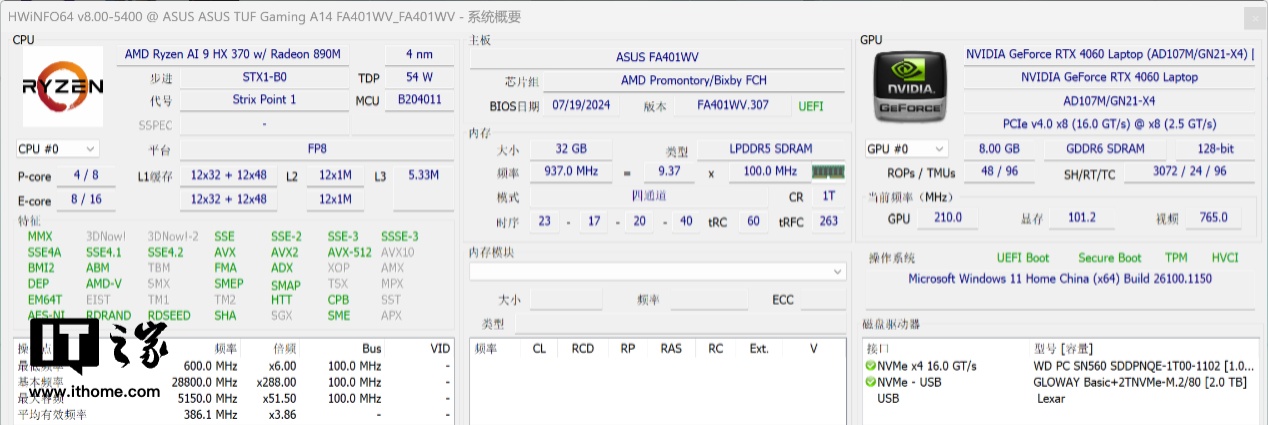
Task: Open the GPU #0 selector dropdown
Action: [x=906, y=149]
